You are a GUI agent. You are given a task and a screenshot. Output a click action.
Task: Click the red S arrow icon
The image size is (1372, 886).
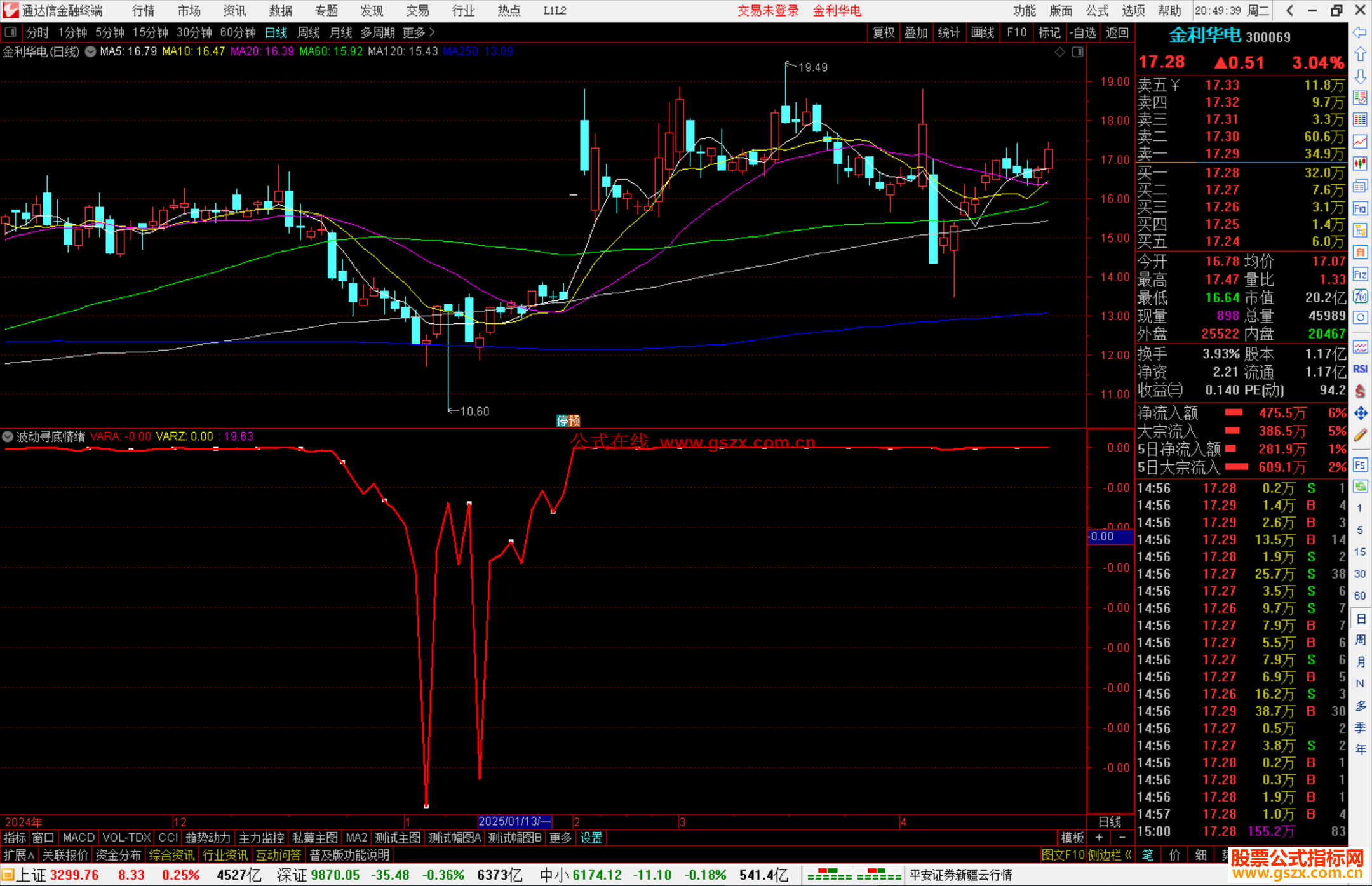[1360, 391]
